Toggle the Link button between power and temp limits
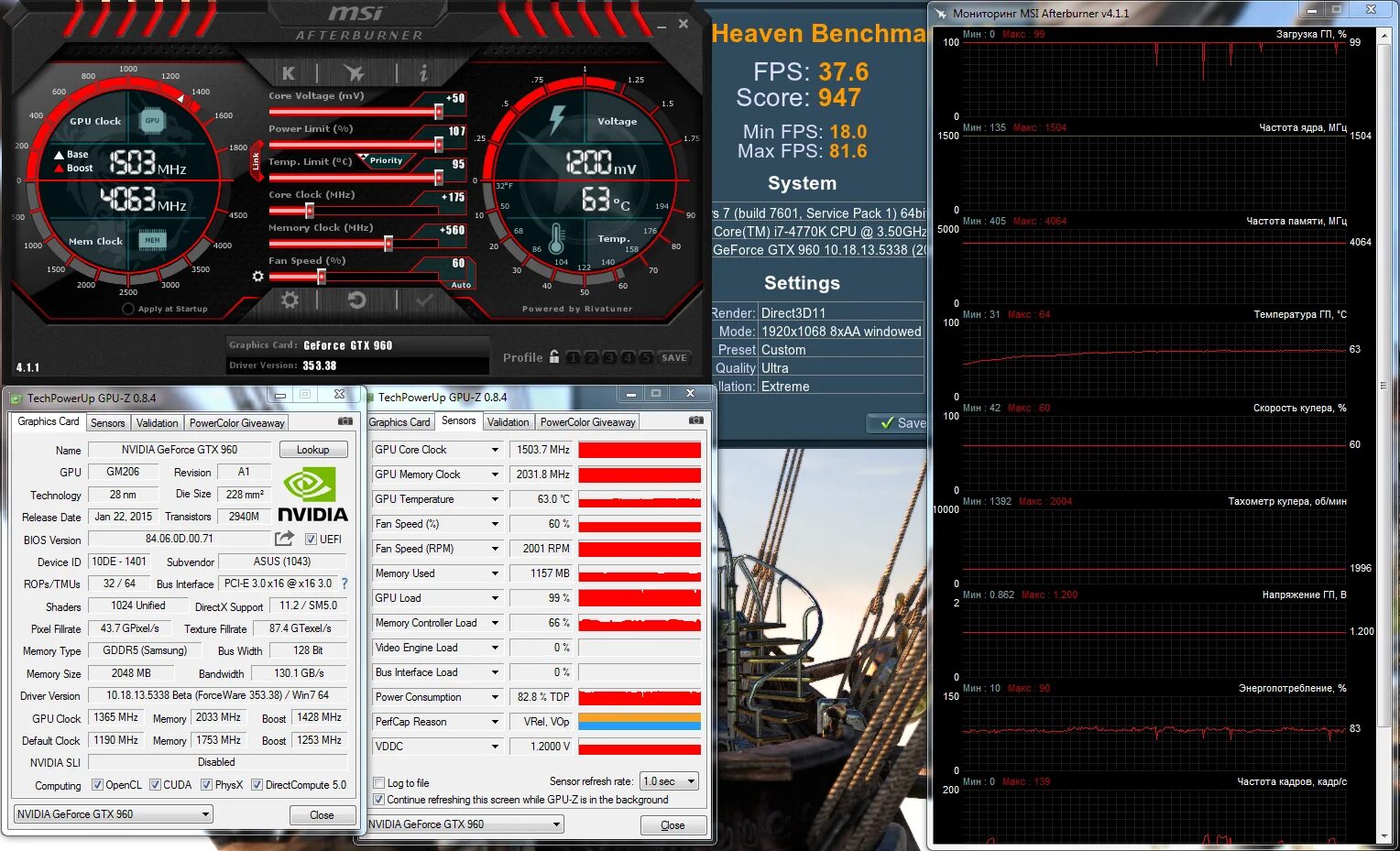Image resolution: width=1400 pixels, height=851 pixels. 256,161
